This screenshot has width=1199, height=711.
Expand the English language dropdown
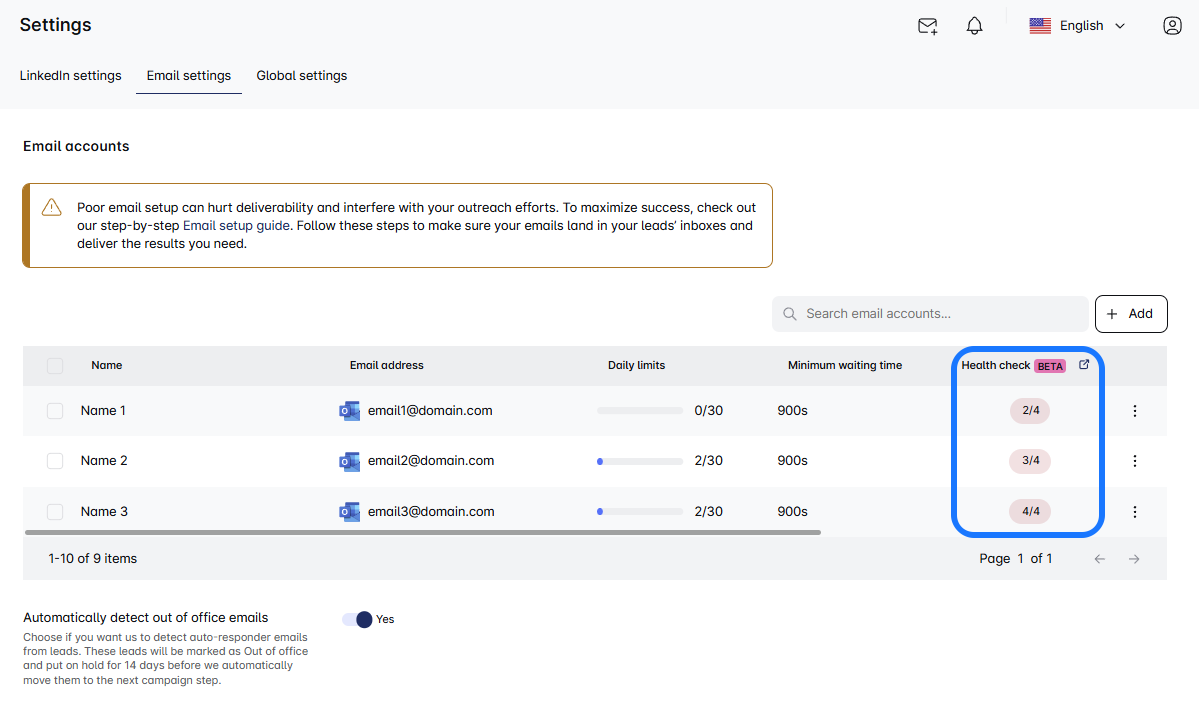click(1078, 26)
